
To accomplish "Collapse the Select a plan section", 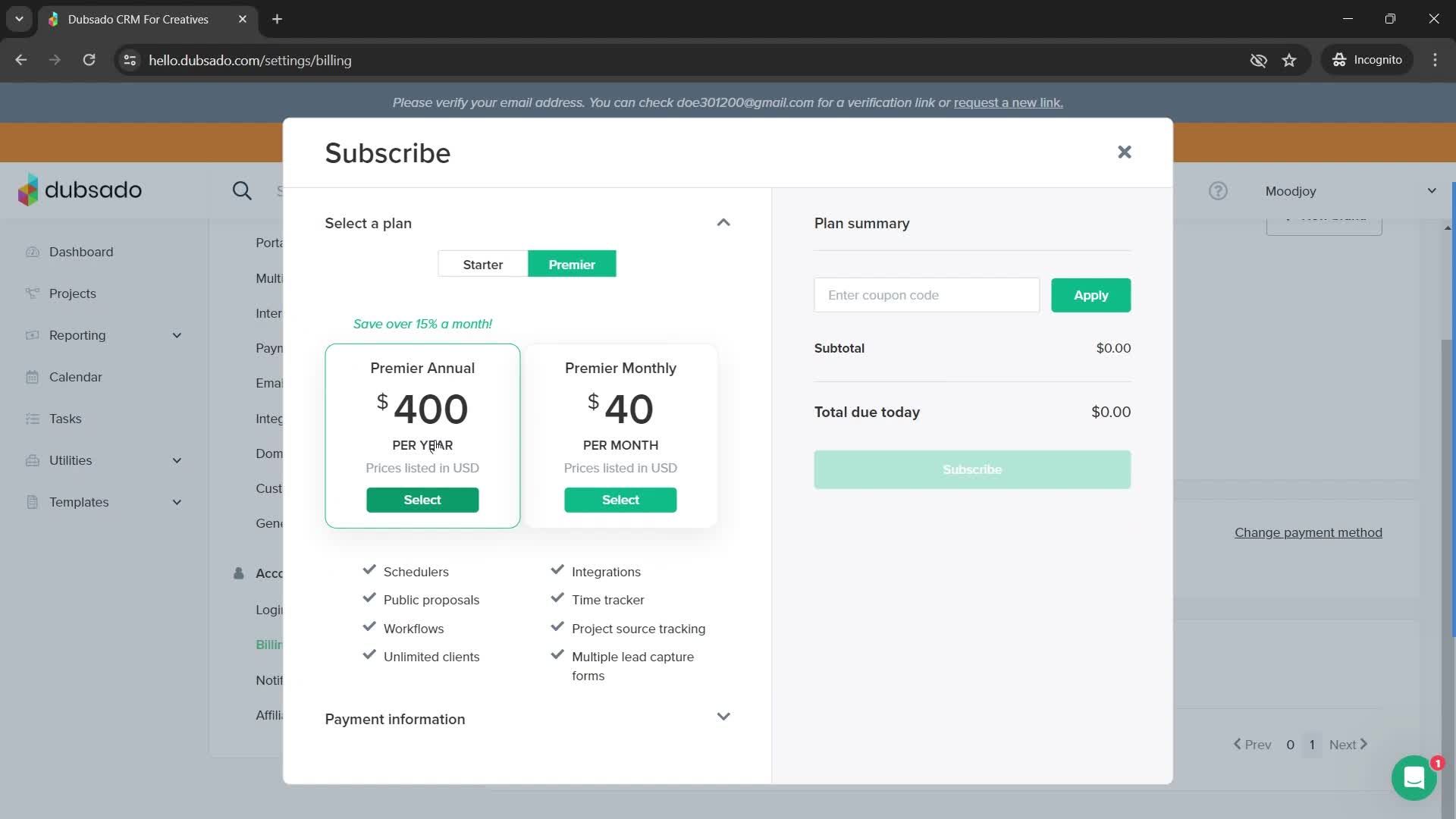I will (x=723, y=222).
